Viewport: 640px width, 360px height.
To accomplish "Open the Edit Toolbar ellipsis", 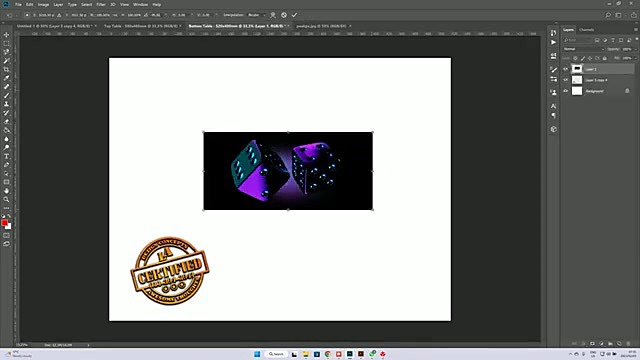I will coord(6,208).
